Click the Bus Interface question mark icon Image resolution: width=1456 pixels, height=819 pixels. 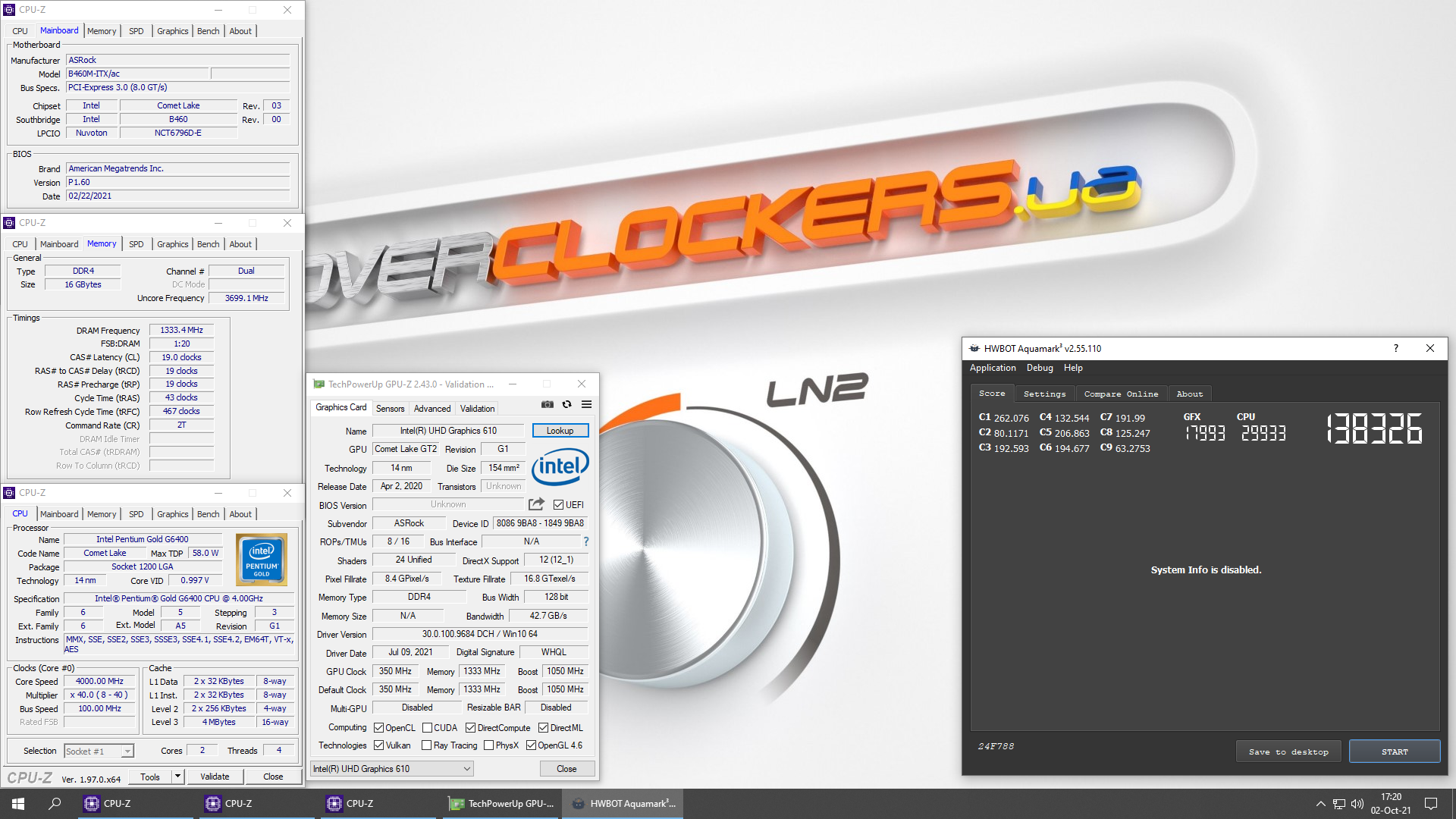tap(585, 541)
